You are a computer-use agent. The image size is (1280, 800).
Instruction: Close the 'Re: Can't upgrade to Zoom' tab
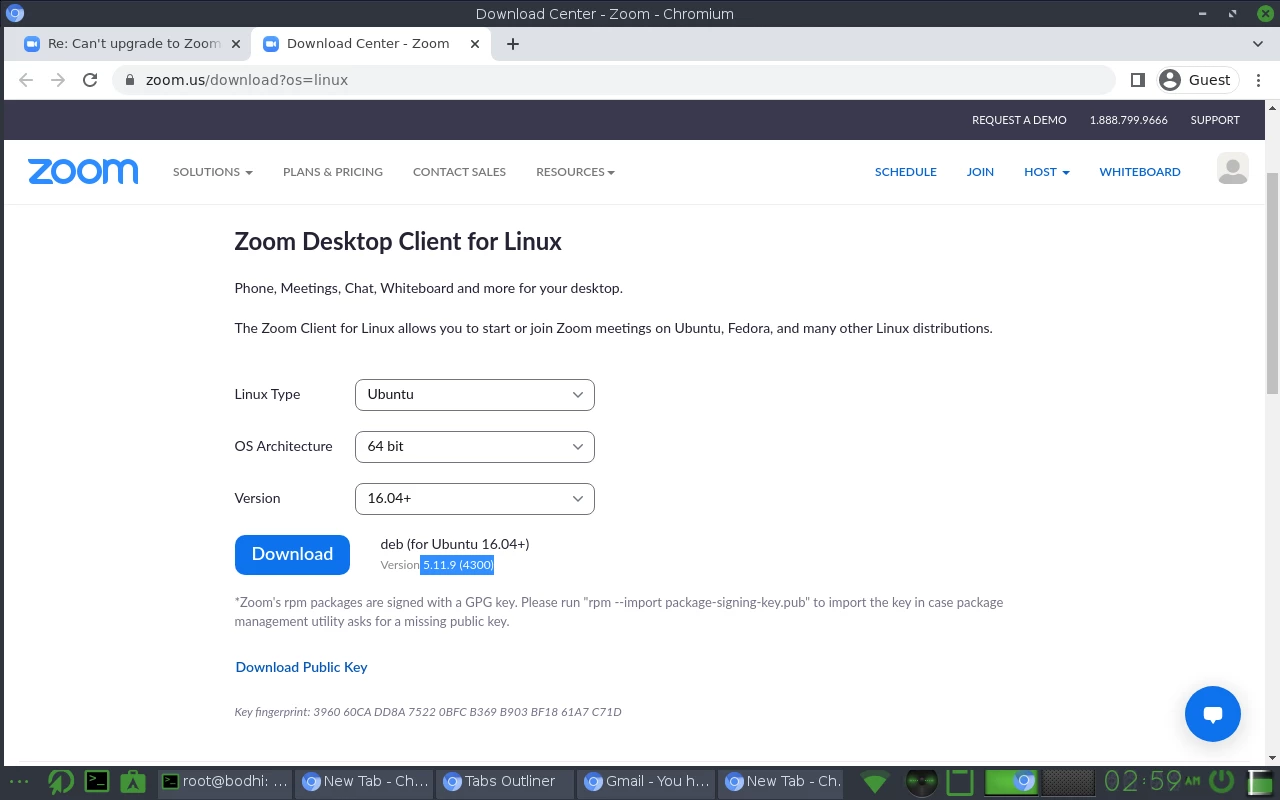coord(236,44)
